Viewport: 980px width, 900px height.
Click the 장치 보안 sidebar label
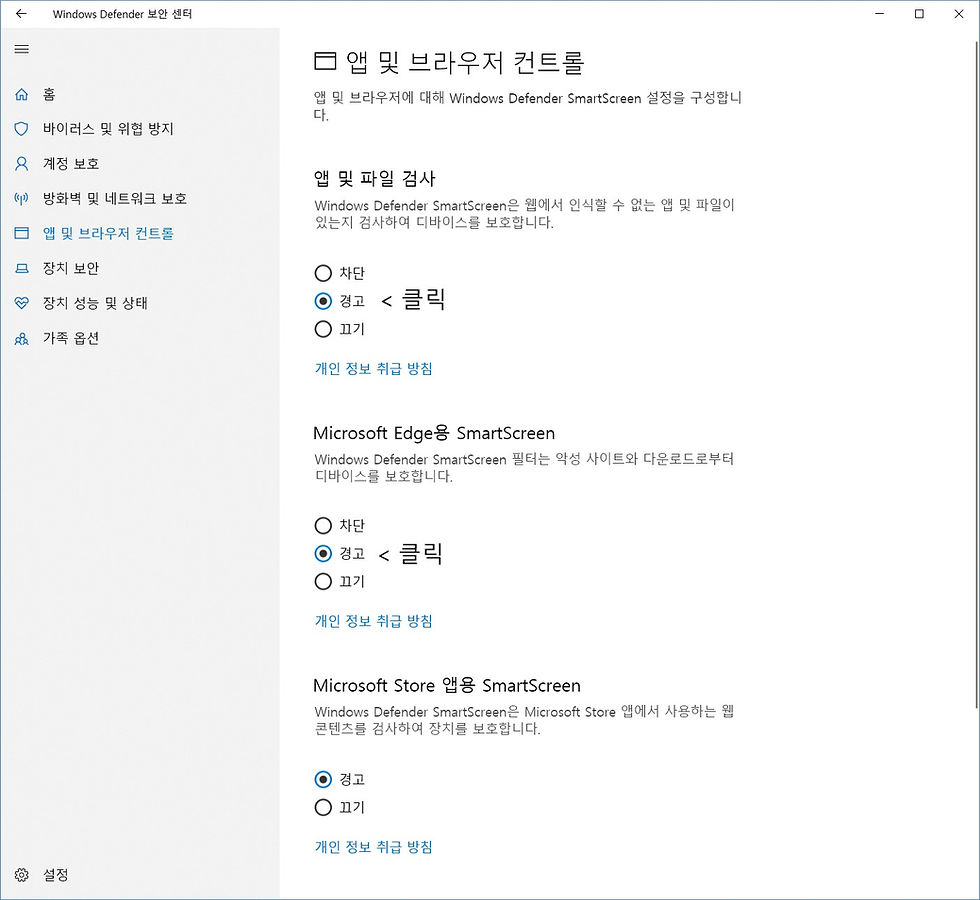[x=71, y=268]
